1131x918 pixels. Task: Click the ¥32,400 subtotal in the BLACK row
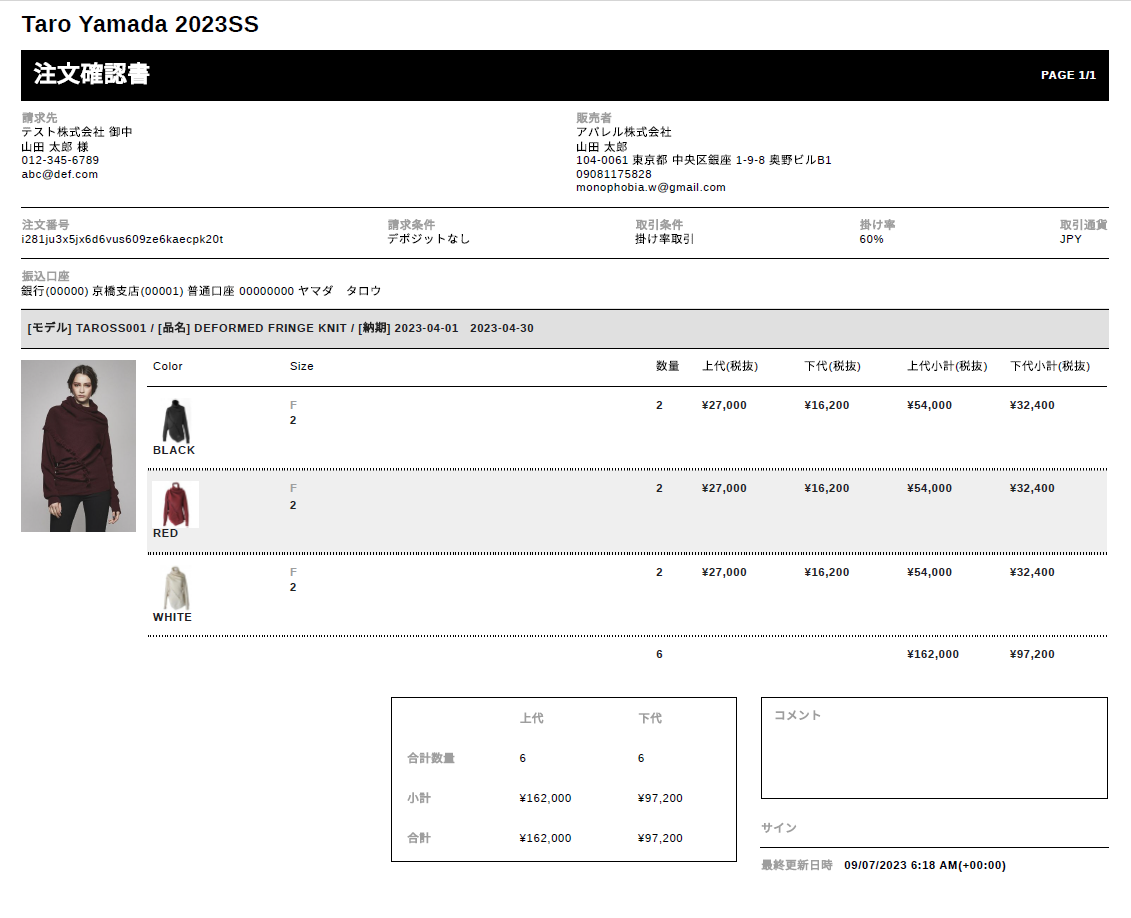pyautogui.click(x=1032, y=405)
